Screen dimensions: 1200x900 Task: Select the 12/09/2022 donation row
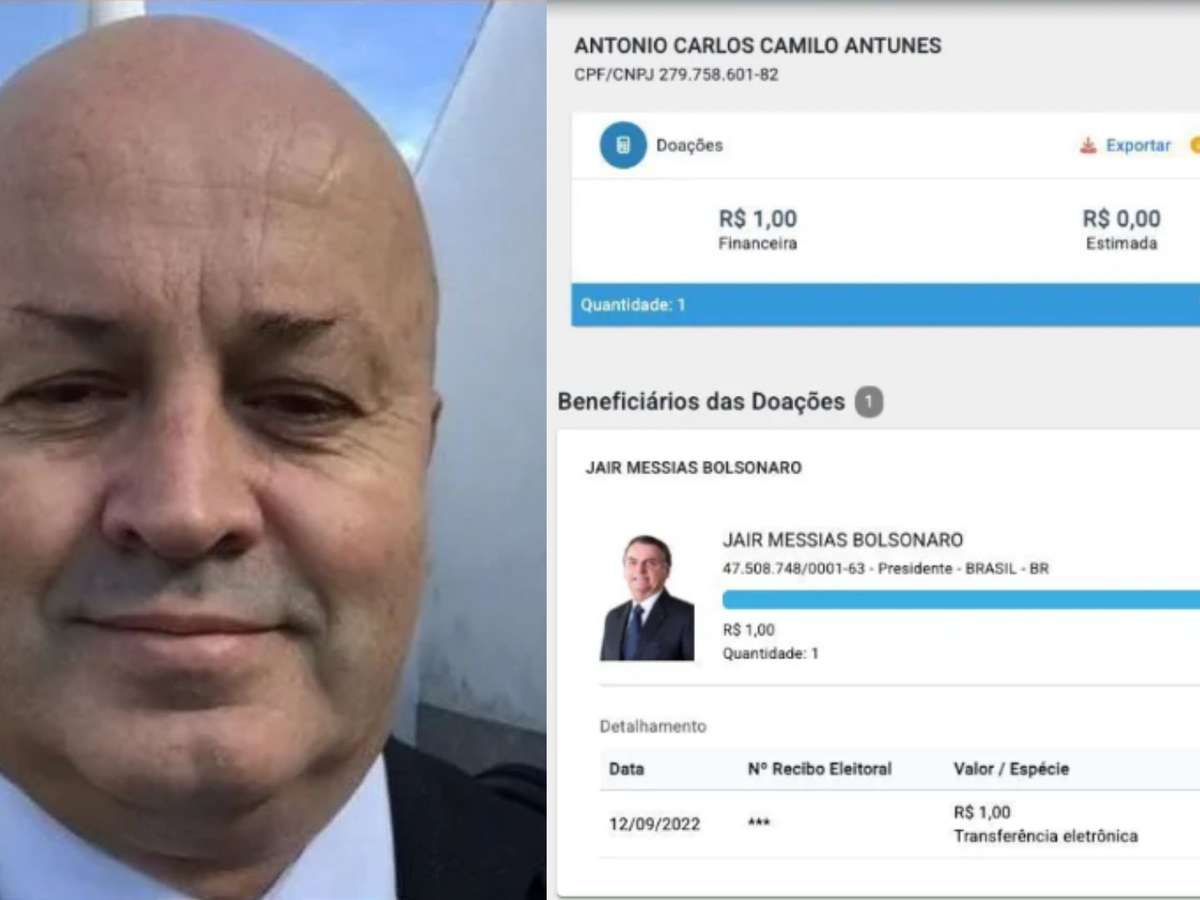coord(900,824)
